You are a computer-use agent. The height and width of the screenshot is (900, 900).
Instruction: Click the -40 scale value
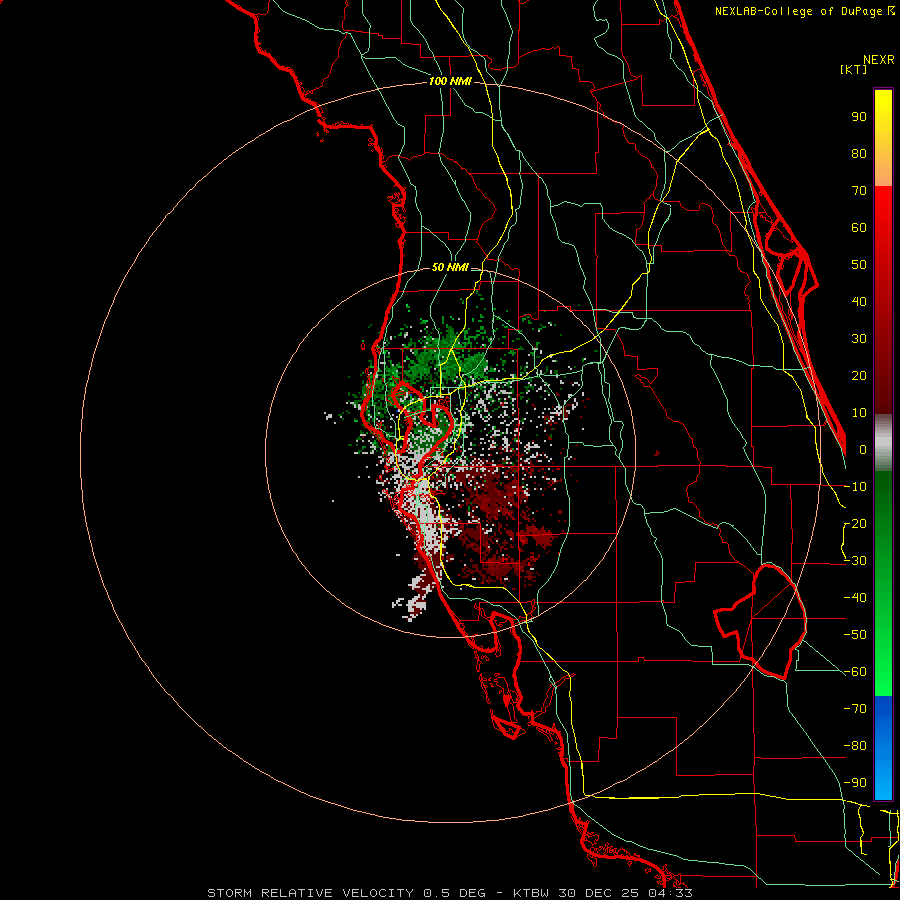click(855, 598)
